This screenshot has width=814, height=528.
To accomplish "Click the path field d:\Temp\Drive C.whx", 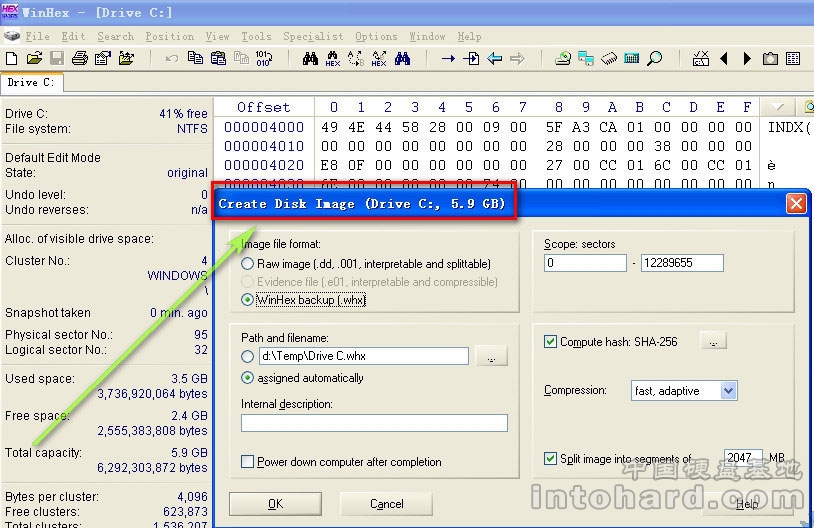I will pos(363,356).
